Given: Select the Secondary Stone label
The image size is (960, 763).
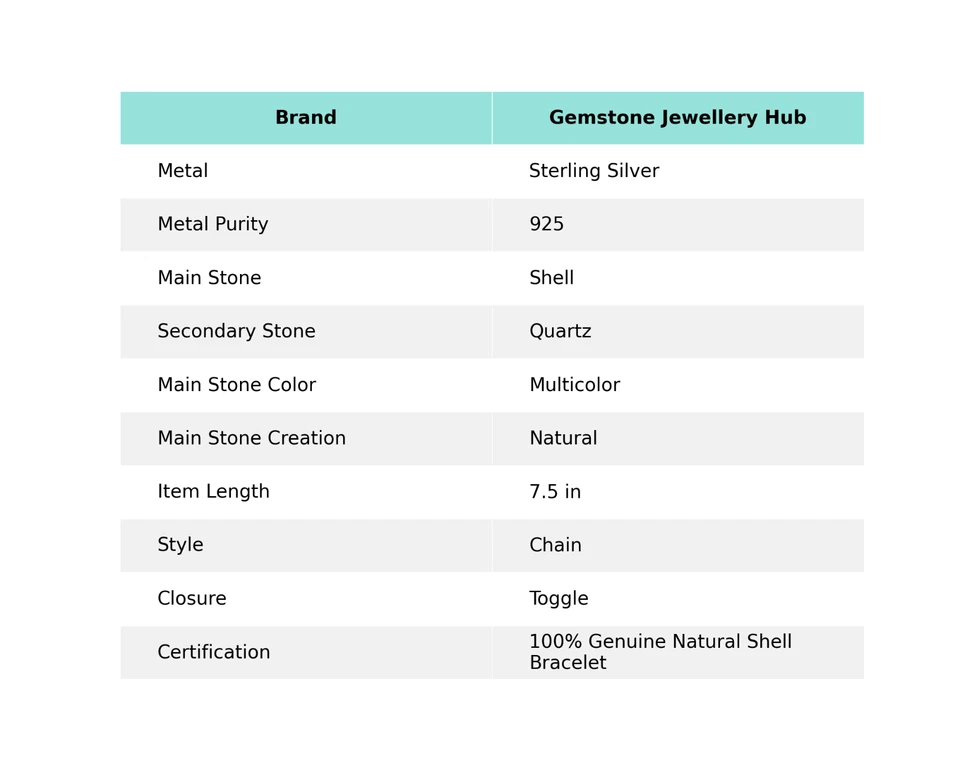Looking at the screenshot, I should pos(236,332).
